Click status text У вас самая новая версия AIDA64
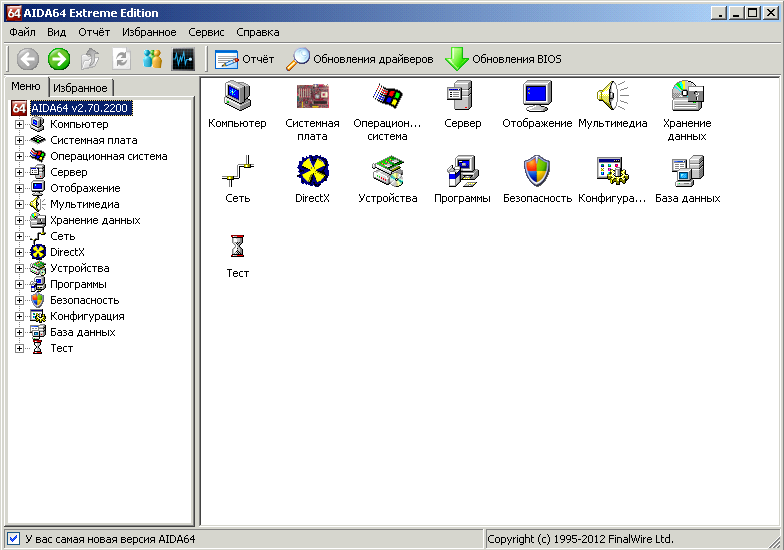Screen dimensions: 784x550 110,539
